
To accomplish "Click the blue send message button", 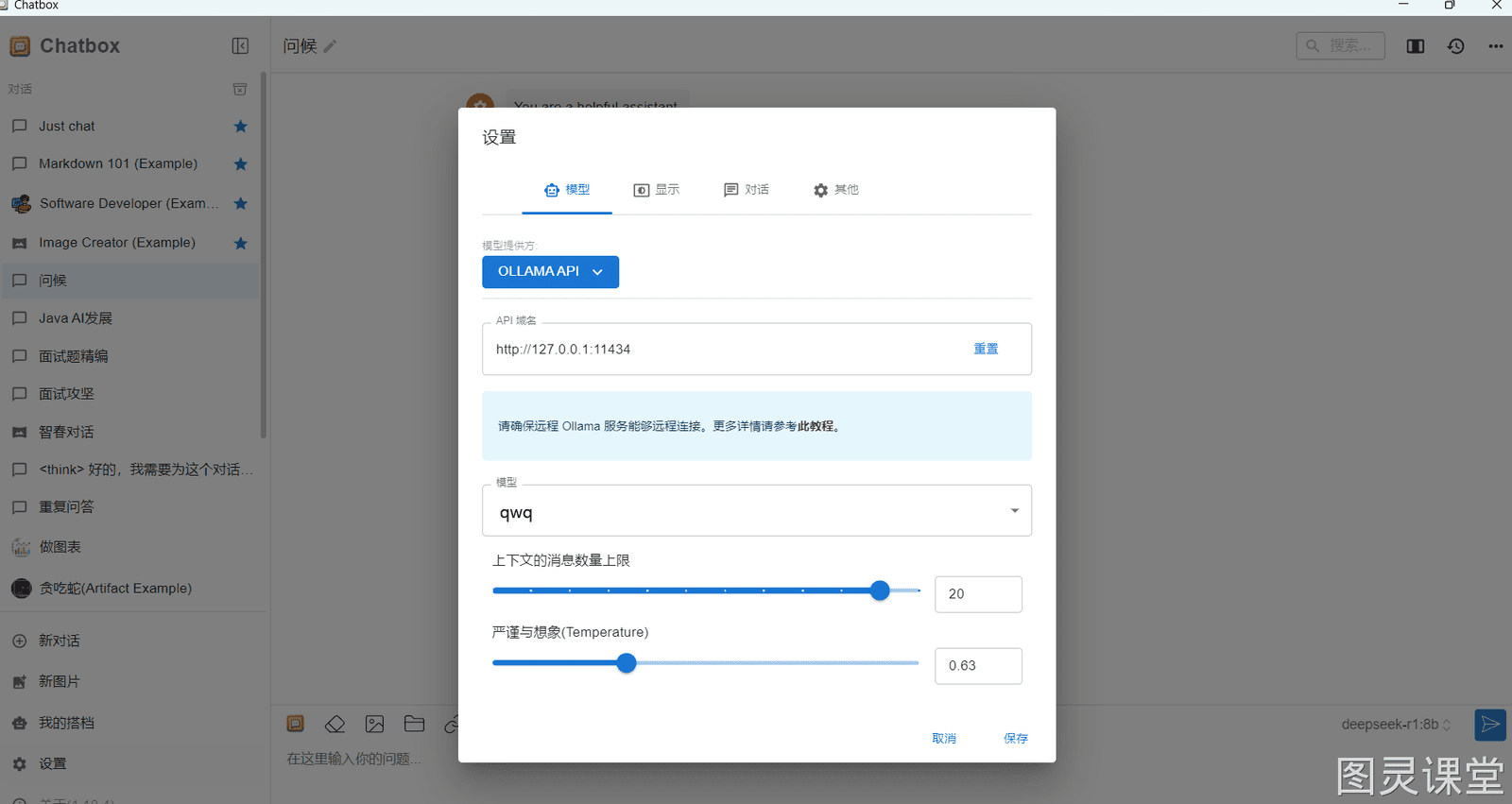I will pos(1490,725).
